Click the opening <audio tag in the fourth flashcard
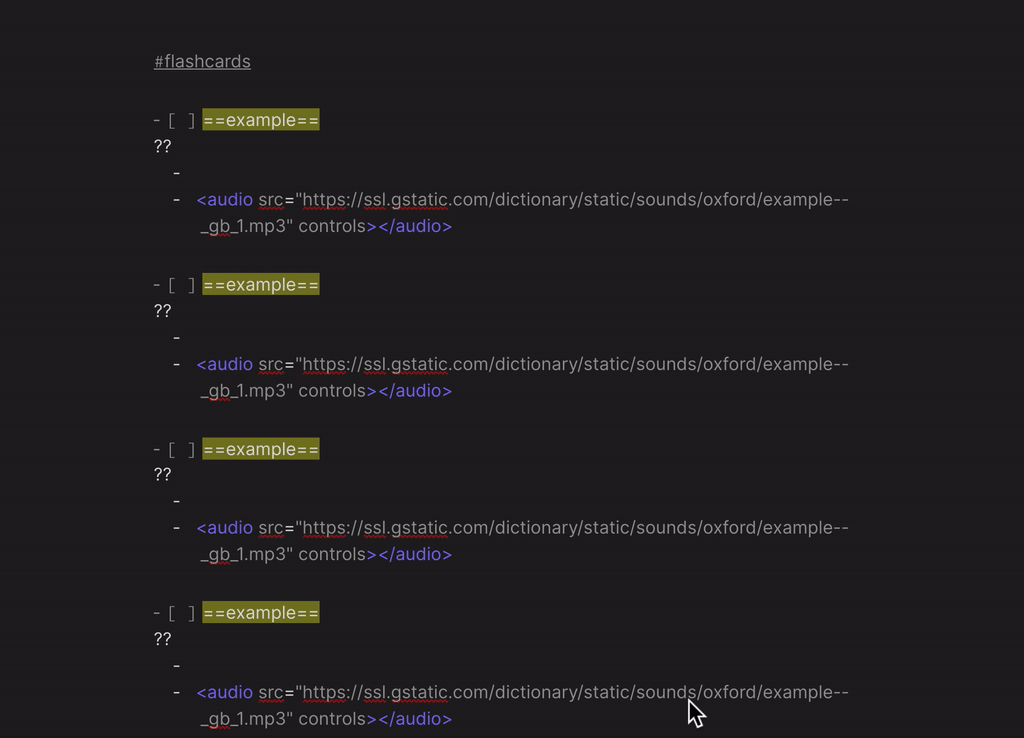The image size is (1024, 738). (x=225, y=692)
